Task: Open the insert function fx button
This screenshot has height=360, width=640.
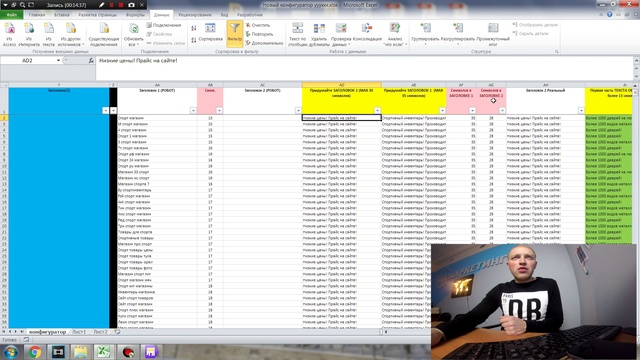Action: point(91,60)
